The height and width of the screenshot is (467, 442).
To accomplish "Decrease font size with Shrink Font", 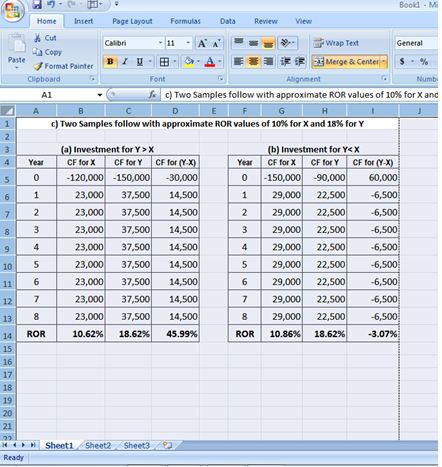I will [216, 43].
